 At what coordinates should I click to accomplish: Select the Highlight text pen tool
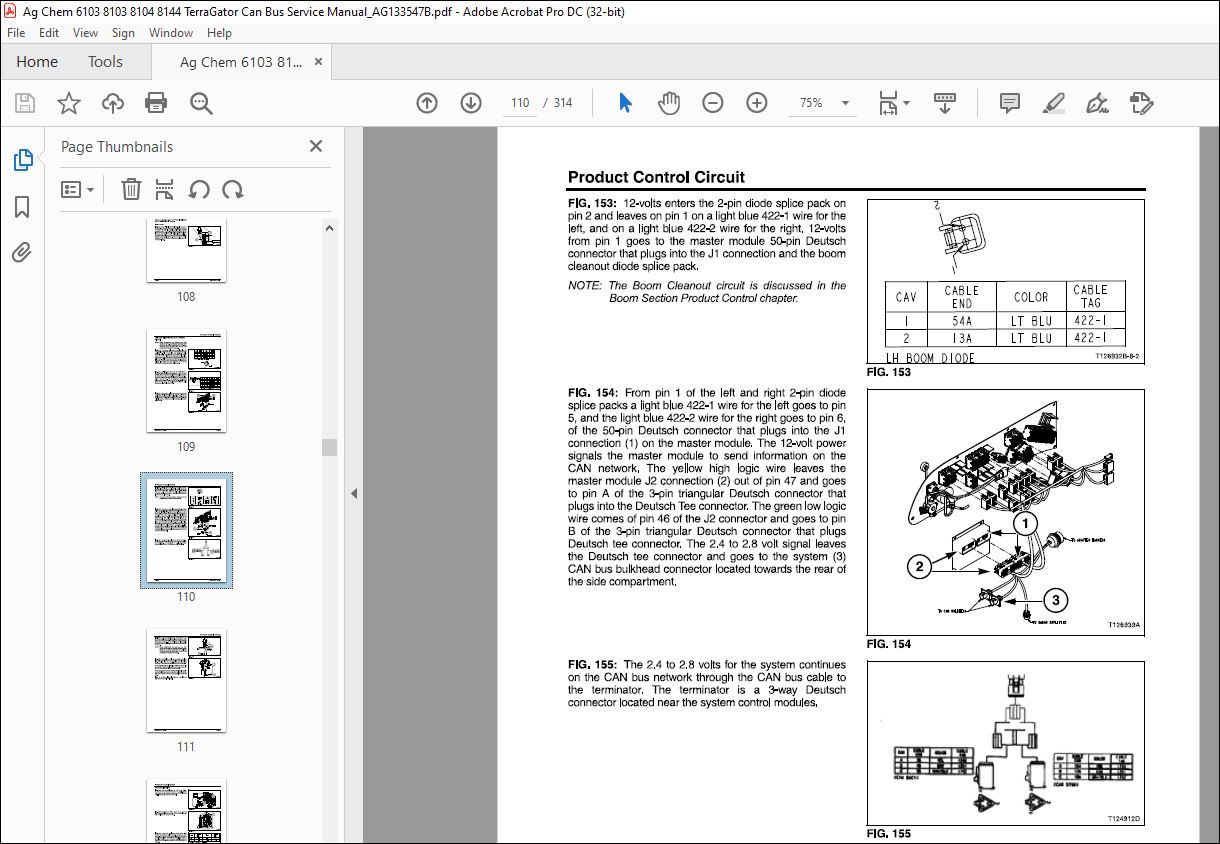coord(1053,103)
